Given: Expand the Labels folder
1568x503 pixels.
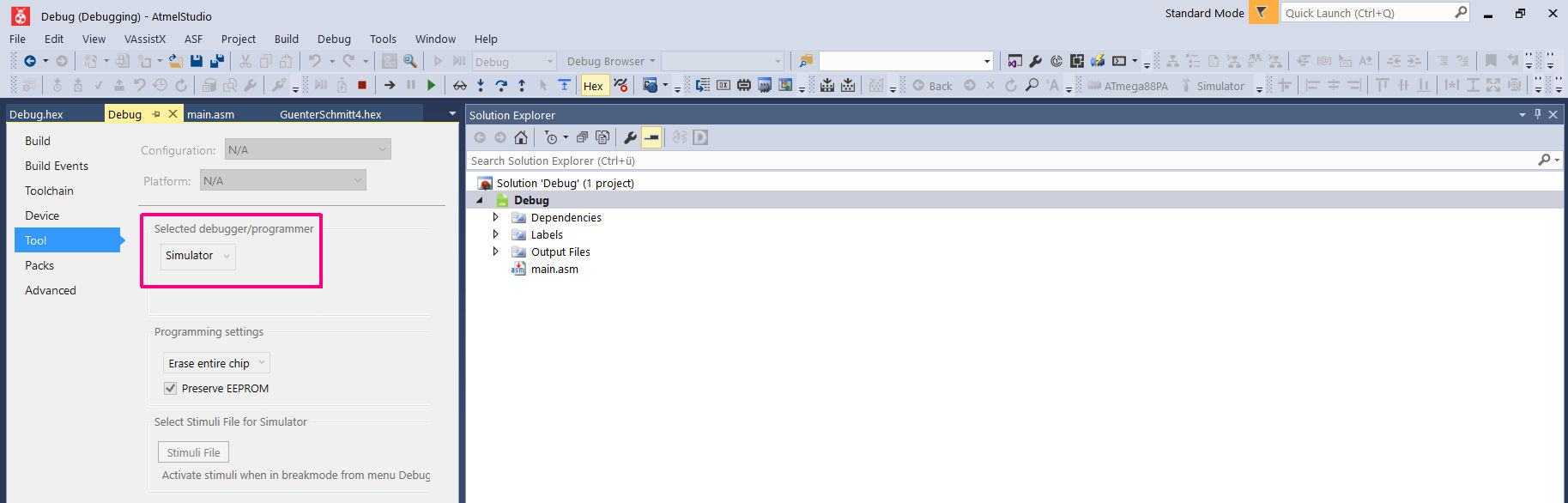Looking at the screenshot, I should [495, 234].
